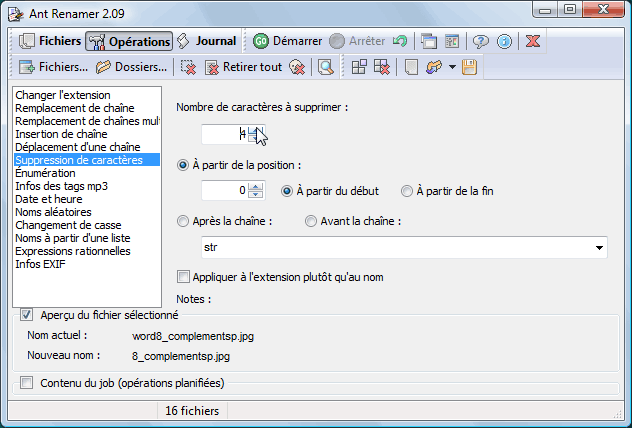Toggle 'Contenu du job' section checkbox
This screenshot has width=632, height=428.
click(27, 382)
